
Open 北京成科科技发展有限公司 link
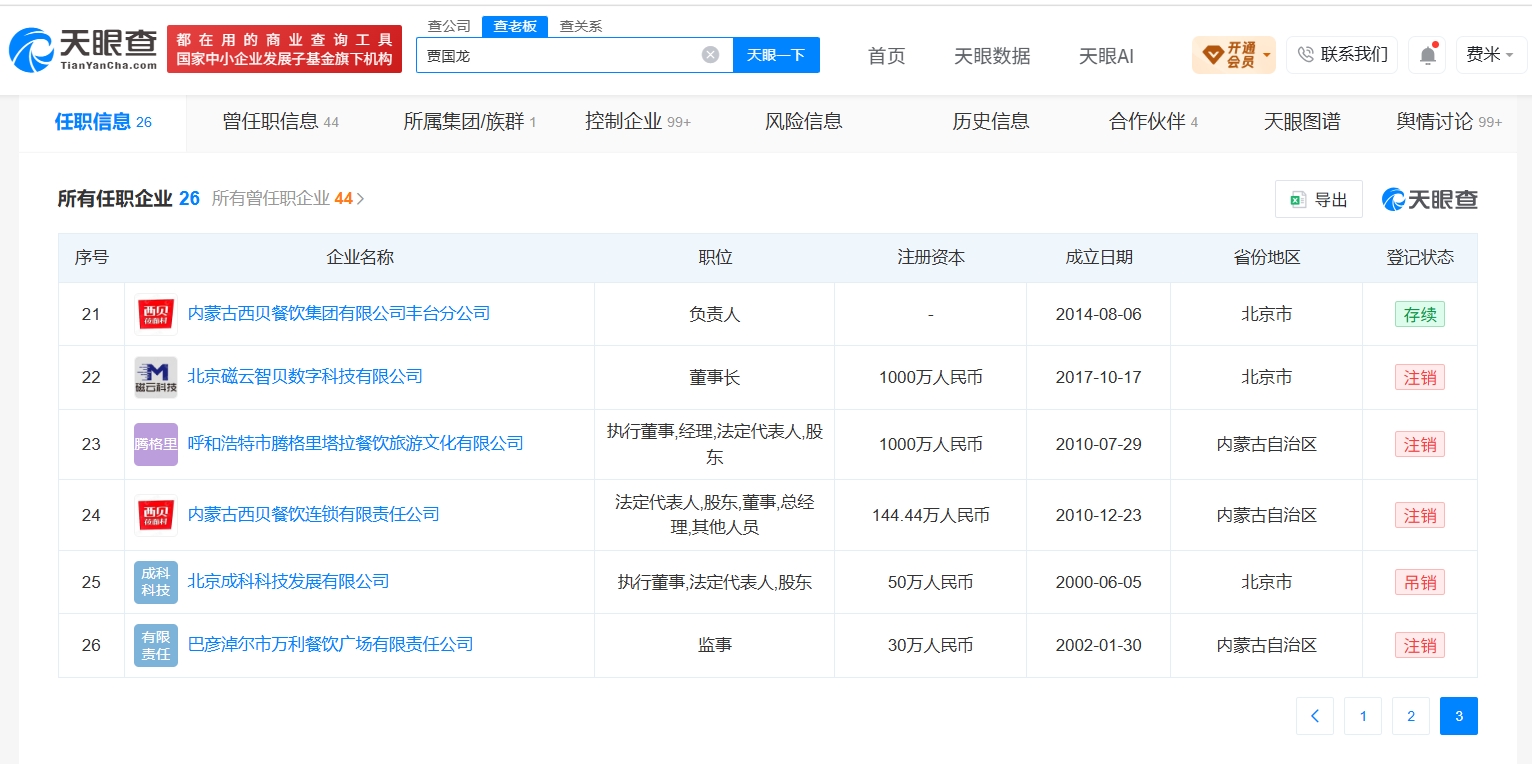point(288,582)
